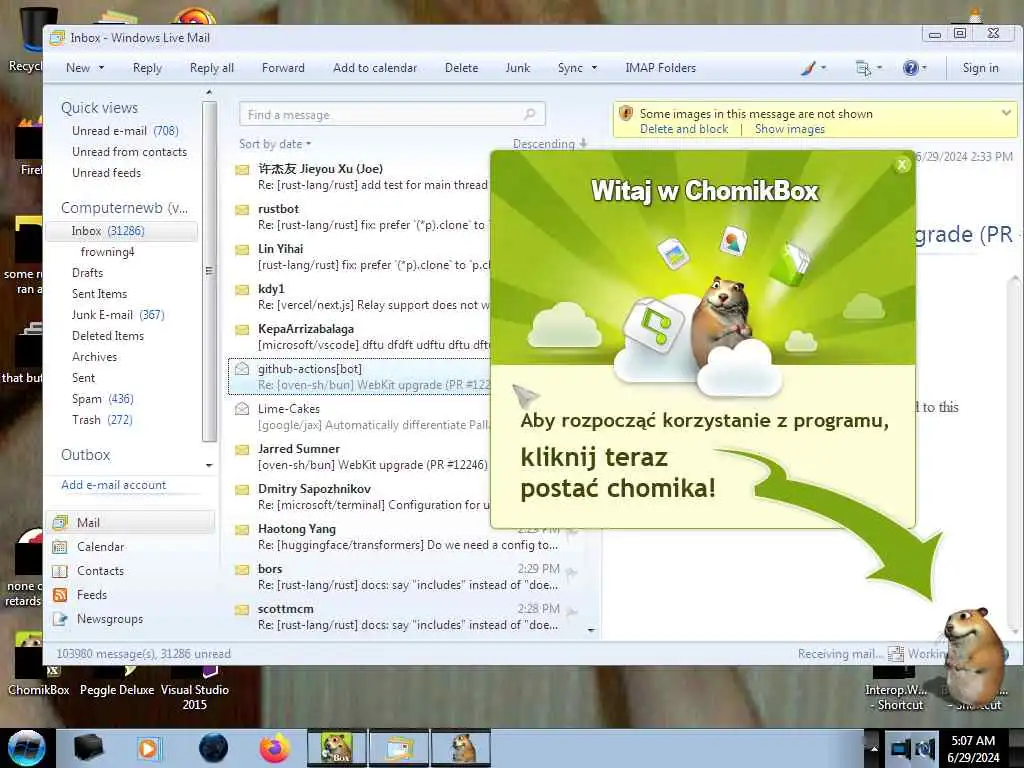Close the ChomikBox welcome popup

click(x=903, y=165)
